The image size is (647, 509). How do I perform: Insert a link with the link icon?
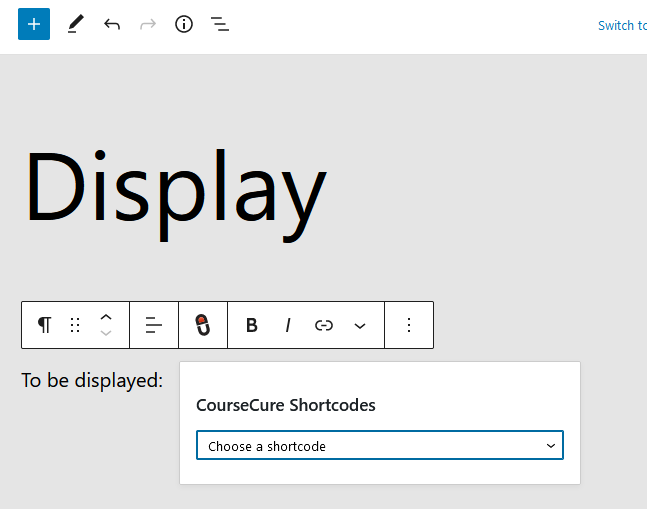click(324, 325)
